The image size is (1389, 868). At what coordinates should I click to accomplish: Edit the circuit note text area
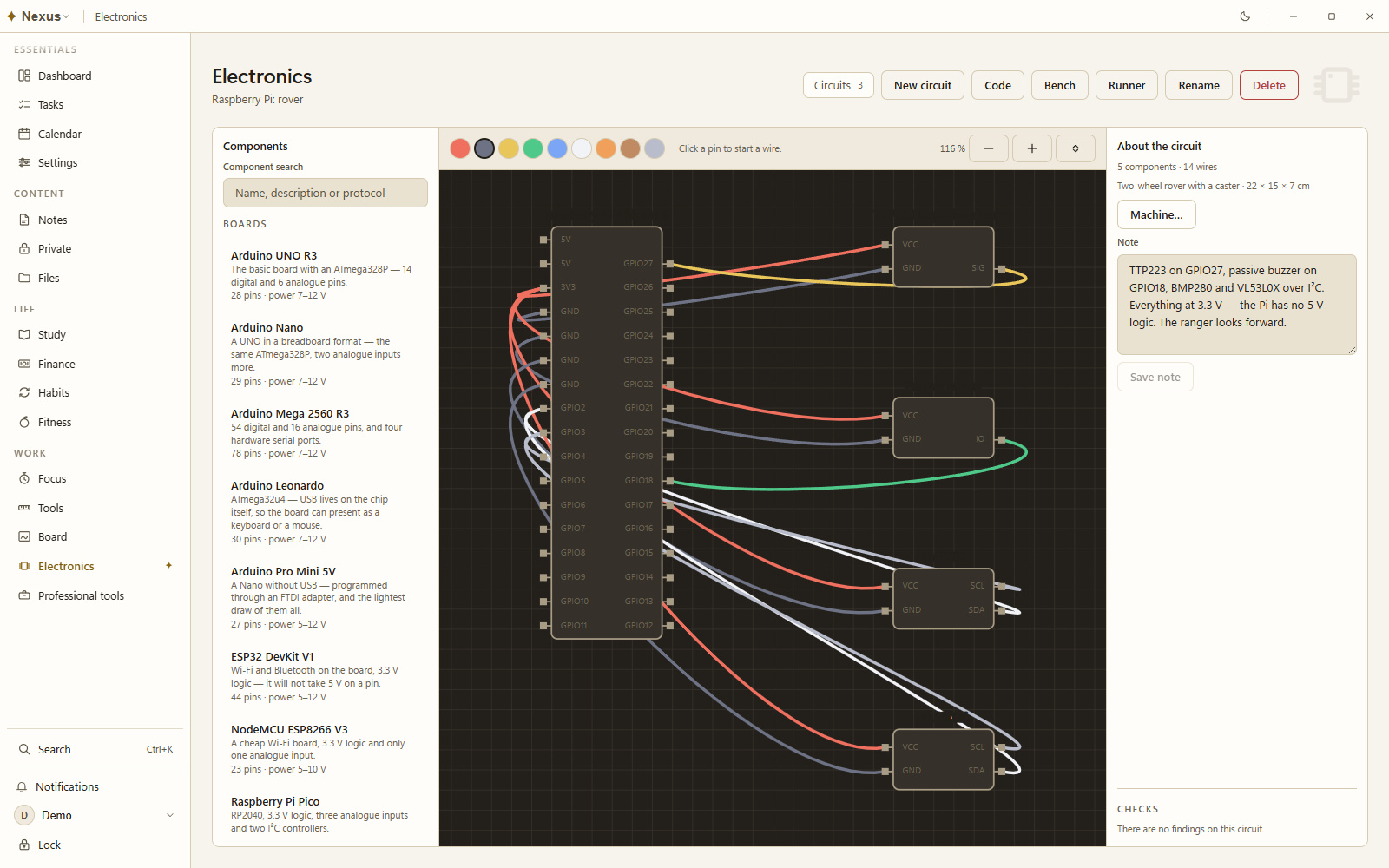pos(1237,305)
